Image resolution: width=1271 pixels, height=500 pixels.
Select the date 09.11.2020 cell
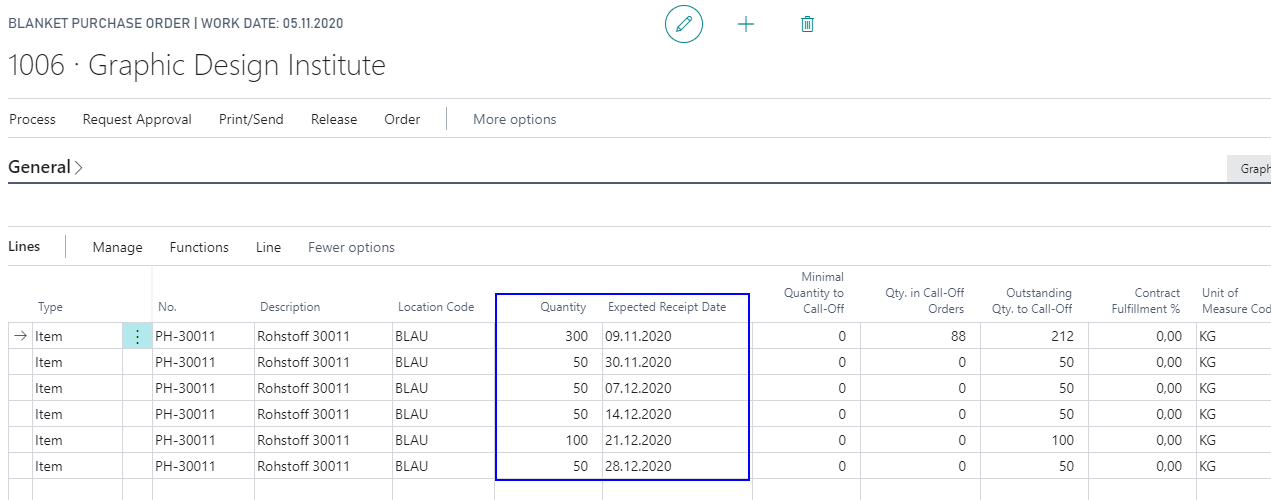675,336
